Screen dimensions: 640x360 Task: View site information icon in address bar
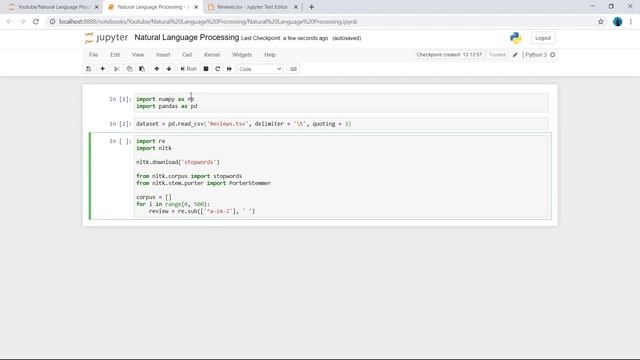[52, 22]
